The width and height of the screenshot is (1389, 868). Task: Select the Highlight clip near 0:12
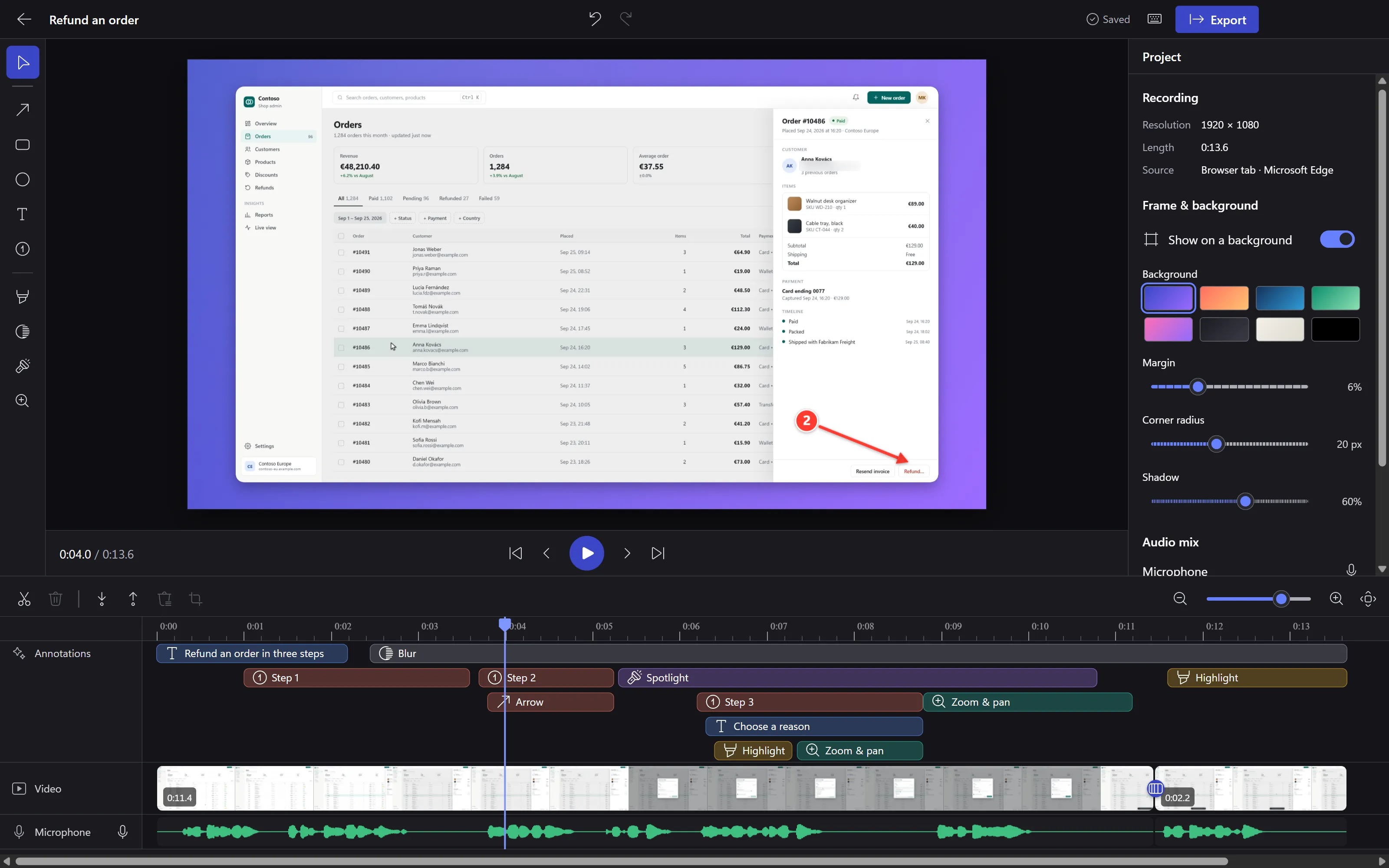(x=1257, y=677)
